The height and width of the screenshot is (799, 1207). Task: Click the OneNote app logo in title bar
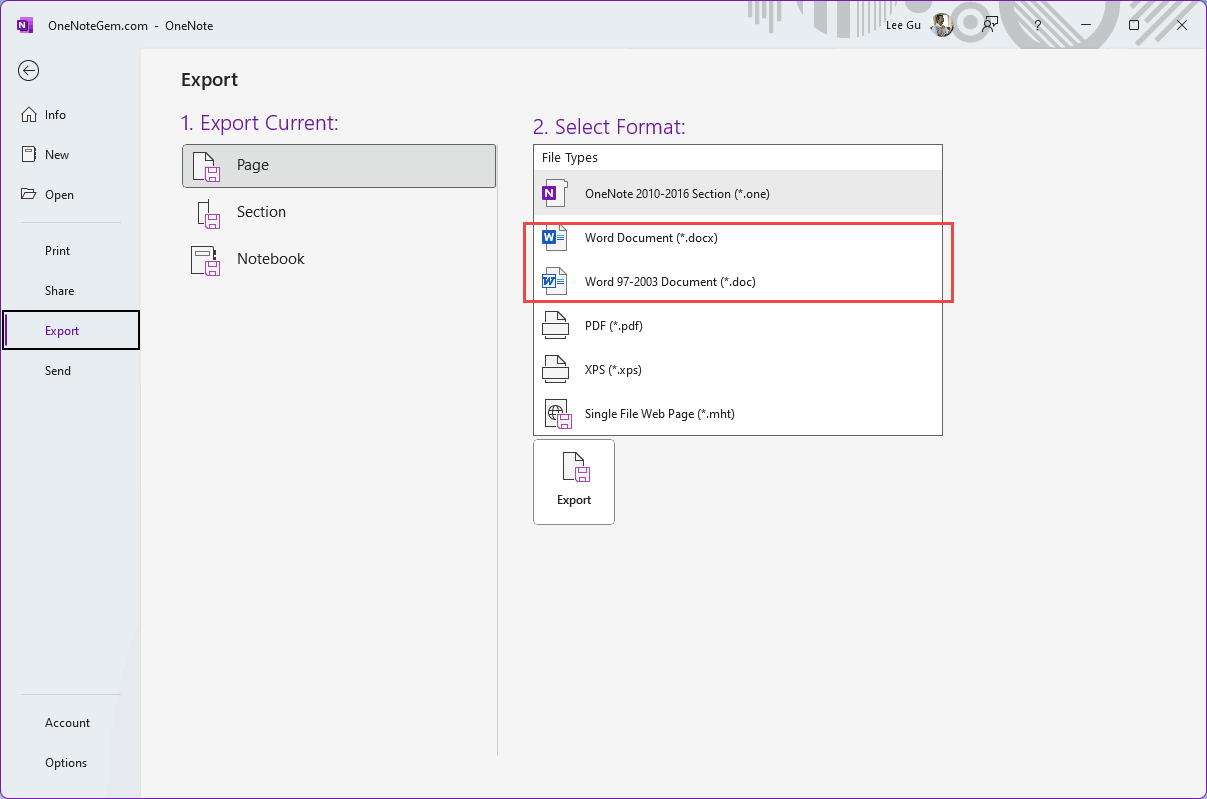point(26,25)
